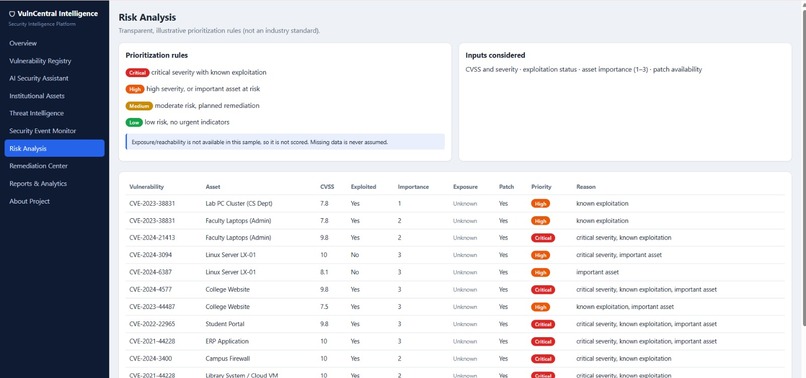Click the Reason column header
The height and width of the screenshot is (378, 806).
tap(586, 187)
